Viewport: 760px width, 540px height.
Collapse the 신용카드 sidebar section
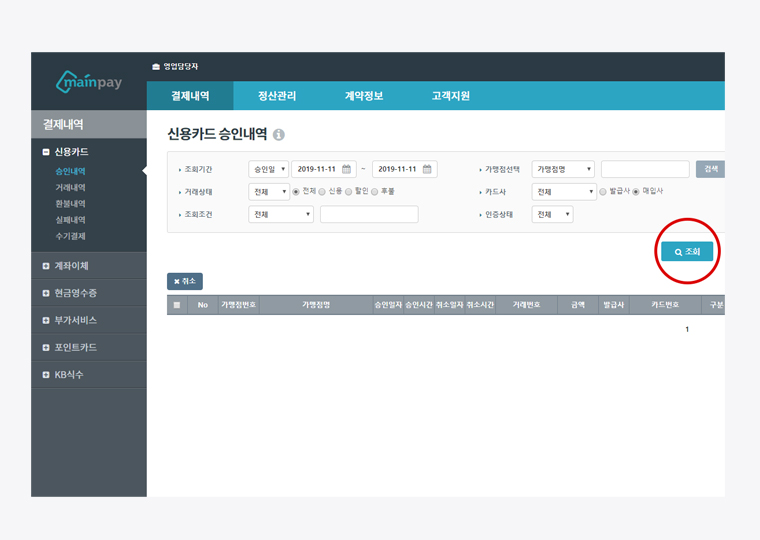(46, 152)
